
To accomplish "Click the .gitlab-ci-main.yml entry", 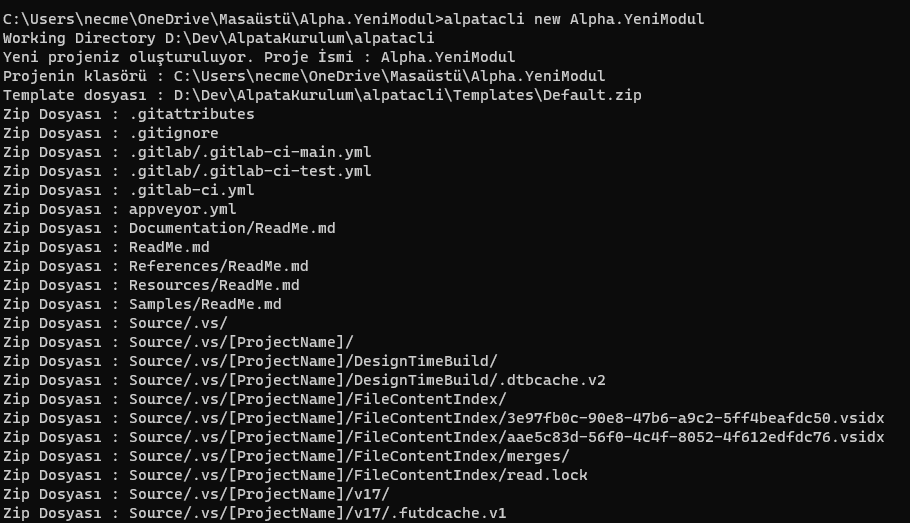I will 250,152.
